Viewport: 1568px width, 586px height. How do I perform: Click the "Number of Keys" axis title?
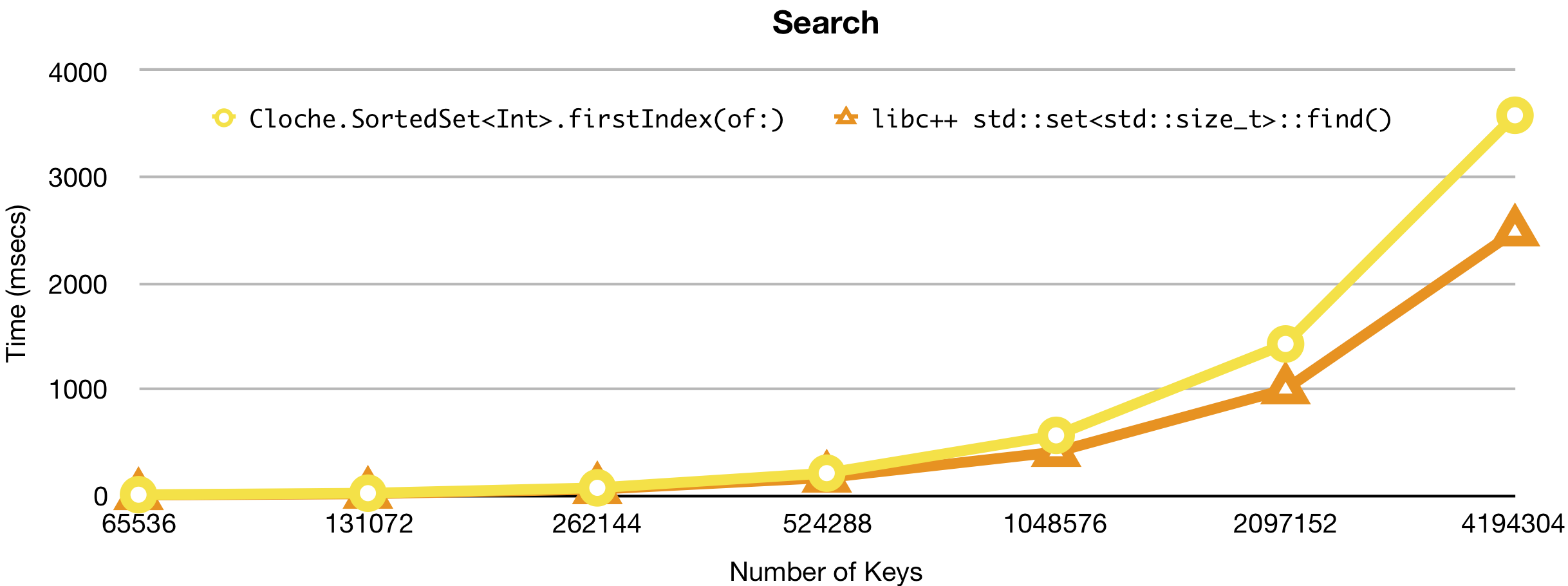(x=826, y=571)
